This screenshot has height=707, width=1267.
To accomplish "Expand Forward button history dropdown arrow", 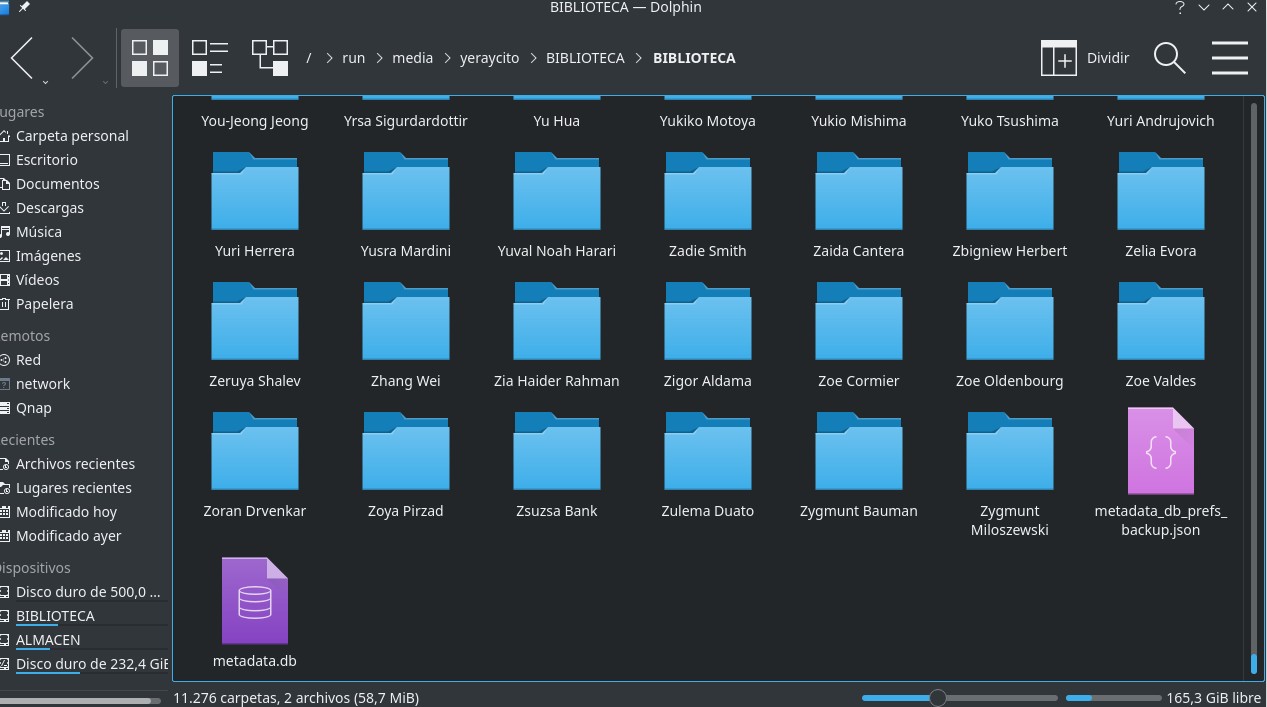I will 104,82.
